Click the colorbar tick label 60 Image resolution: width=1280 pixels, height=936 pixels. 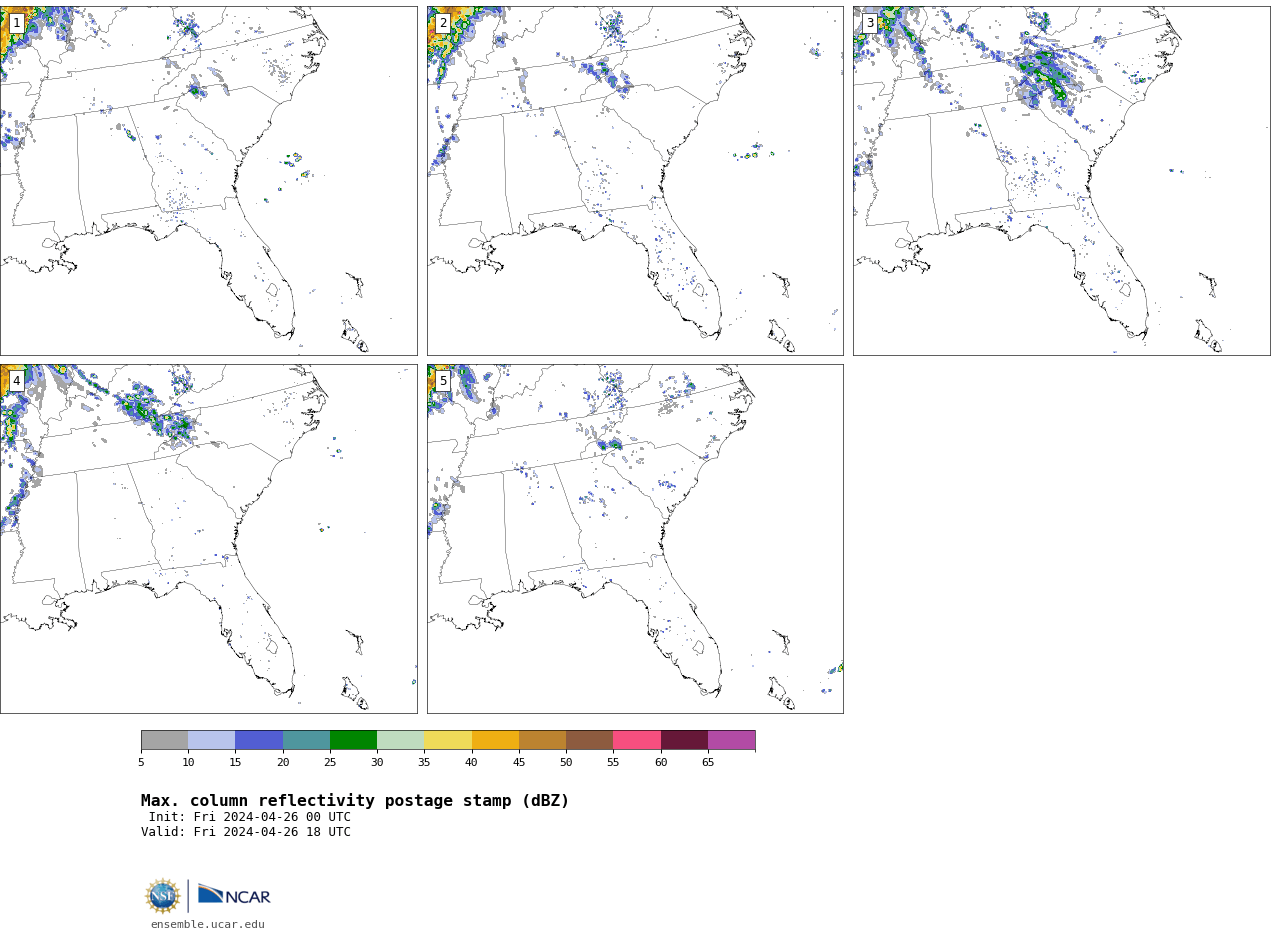pyautogui.click(x=661, y=763)
